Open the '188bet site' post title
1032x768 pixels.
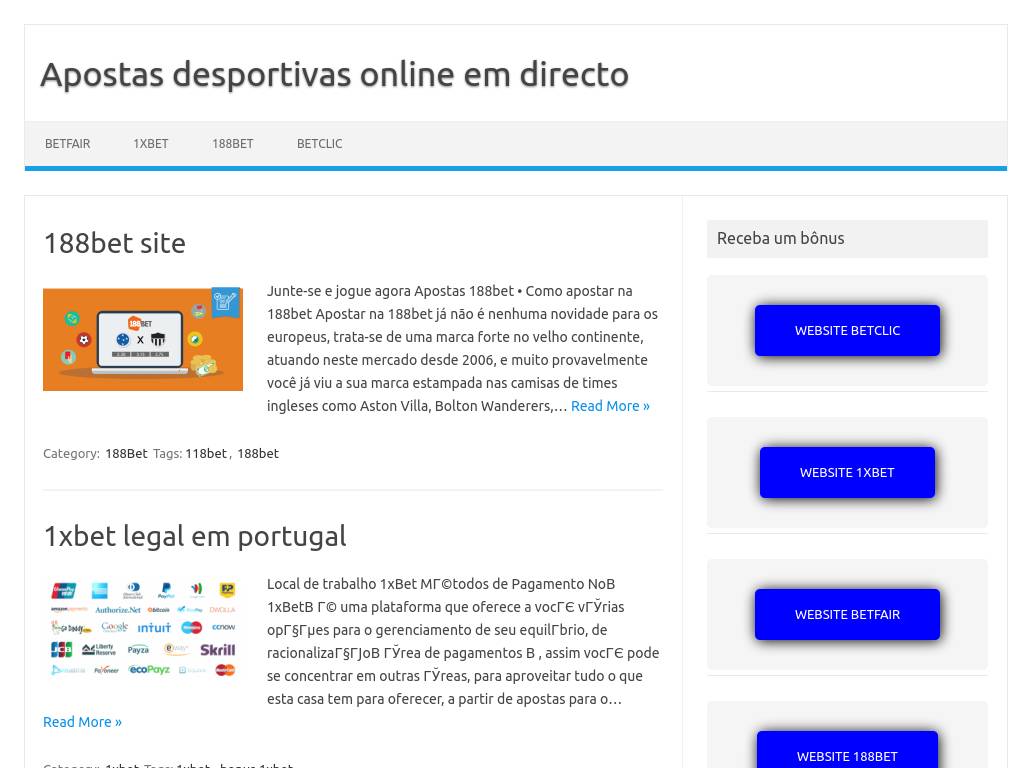pyautogui.click(x=114, y=243)
